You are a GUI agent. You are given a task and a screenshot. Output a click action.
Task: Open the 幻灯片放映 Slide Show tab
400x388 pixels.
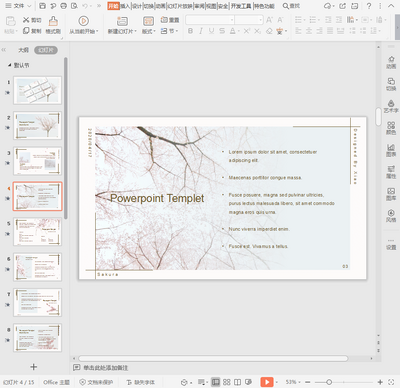pyautogui.click(x=180, y=6)
